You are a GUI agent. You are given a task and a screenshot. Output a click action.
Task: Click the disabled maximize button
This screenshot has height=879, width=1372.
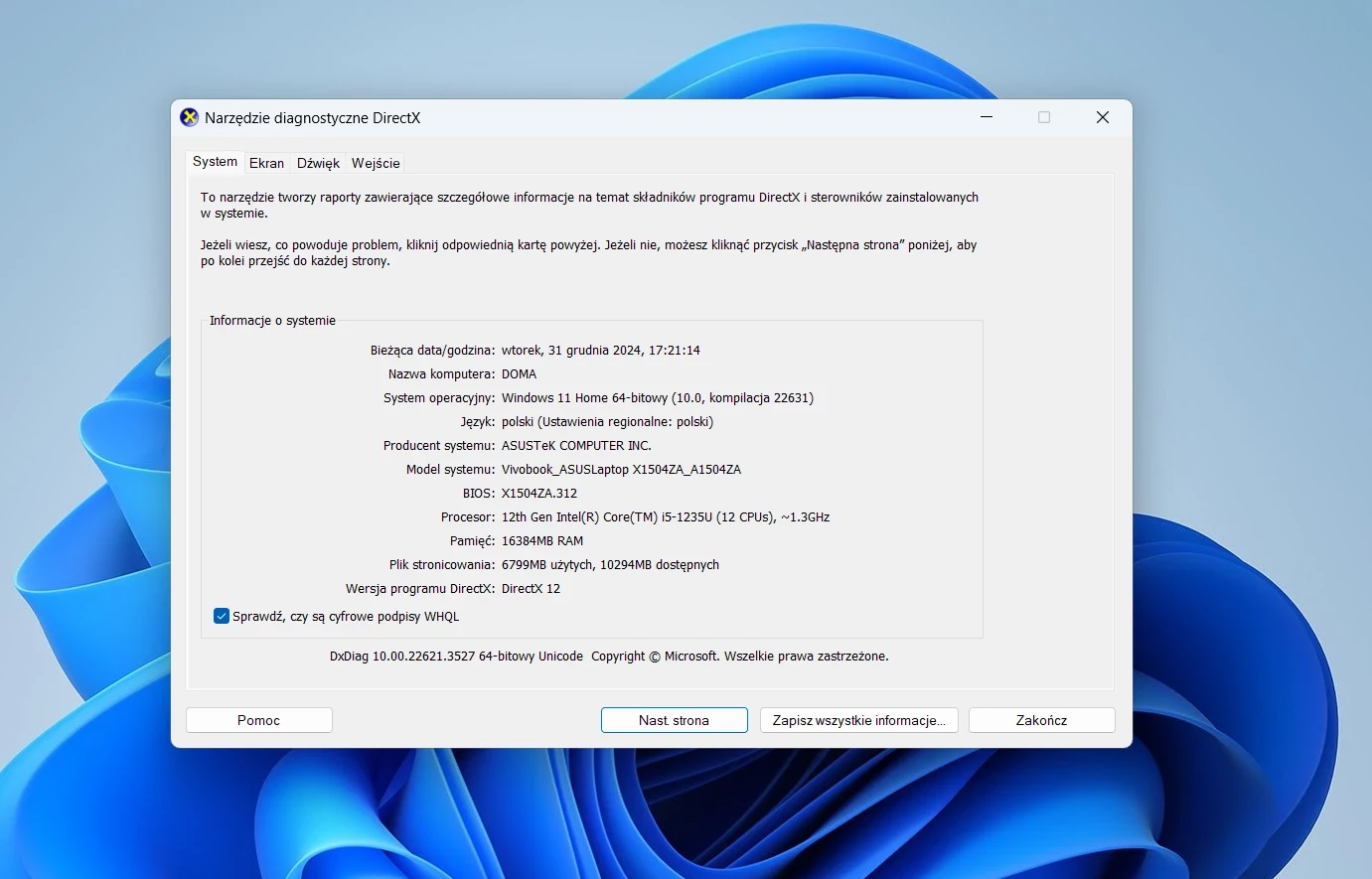tap(1044, 117)
